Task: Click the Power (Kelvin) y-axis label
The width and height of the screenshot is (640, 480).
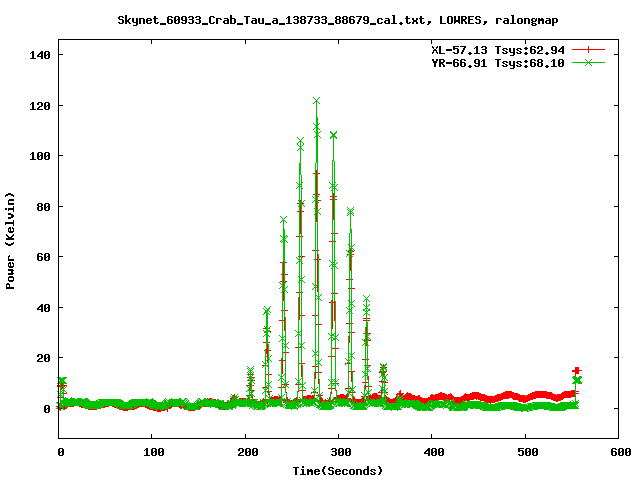Action: [10, 241]
